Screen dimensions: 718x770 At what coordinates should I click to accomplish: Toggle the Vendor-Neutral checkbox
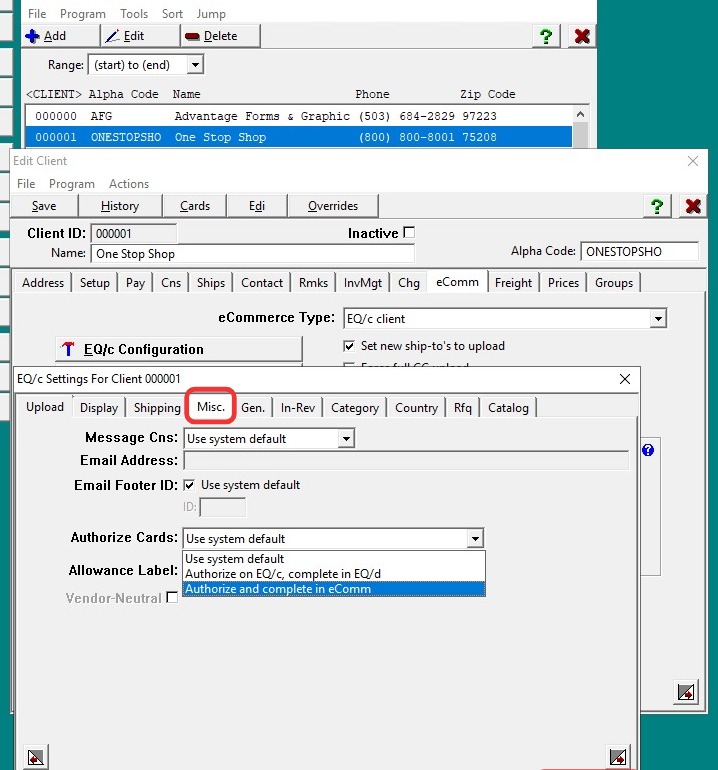(172, 597)
